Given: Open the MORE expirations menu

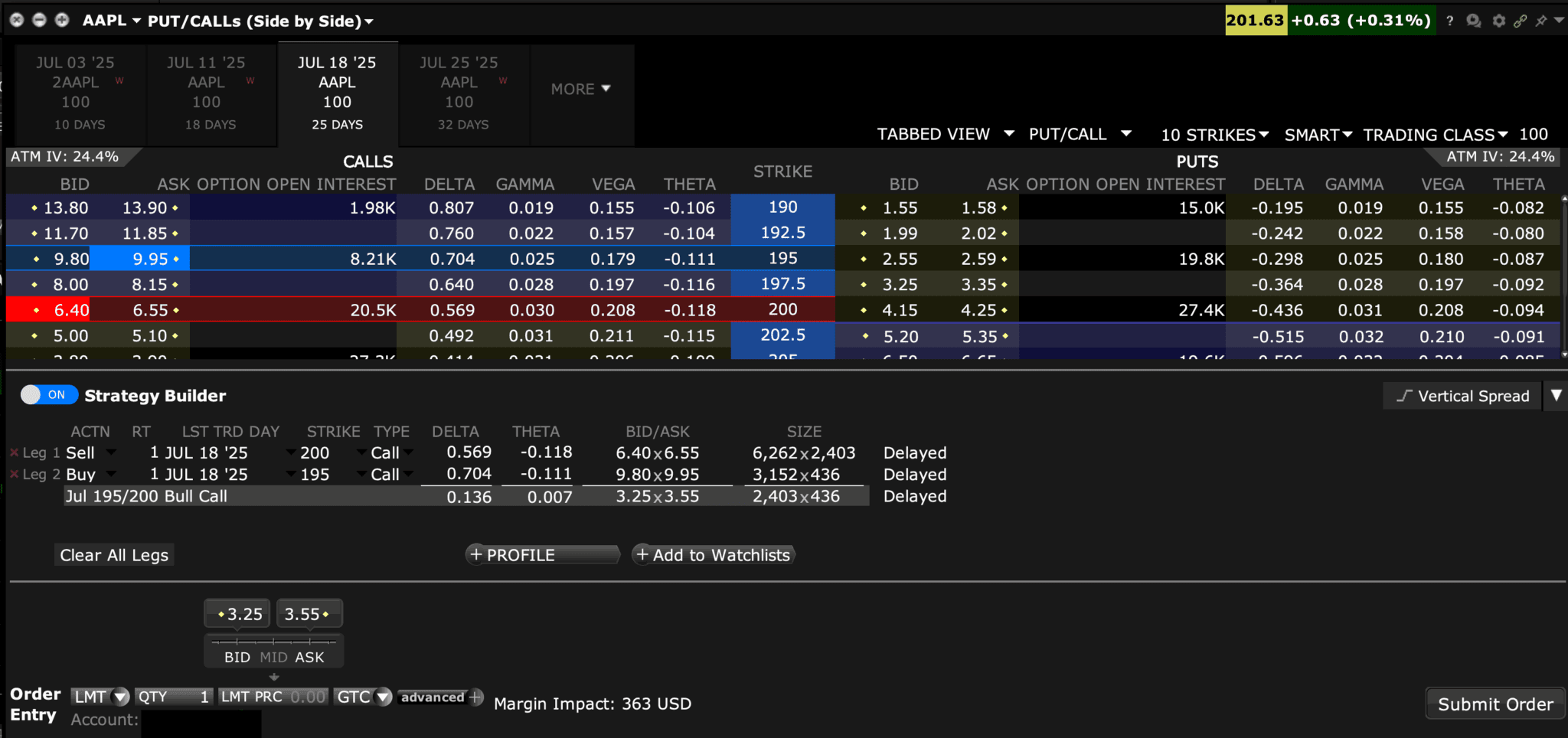Looking at the screenshot, I should click(x=580, y=89).
